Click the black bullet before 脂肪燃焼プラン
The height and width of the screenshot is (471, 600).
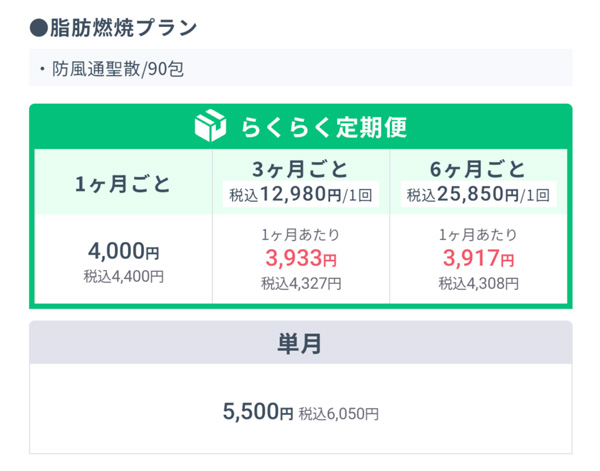tap(39, 27)
